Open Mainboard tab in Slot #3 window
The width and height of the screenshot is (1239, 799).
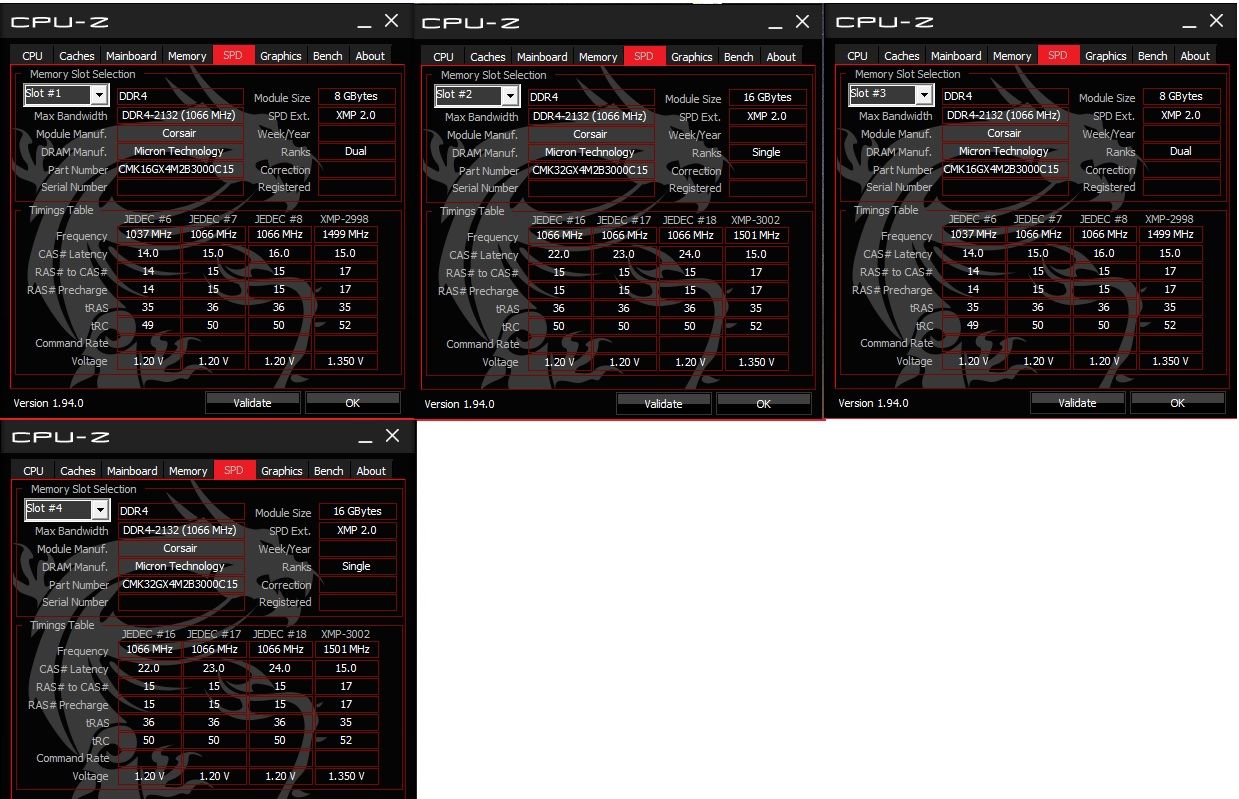click(955, 56)
